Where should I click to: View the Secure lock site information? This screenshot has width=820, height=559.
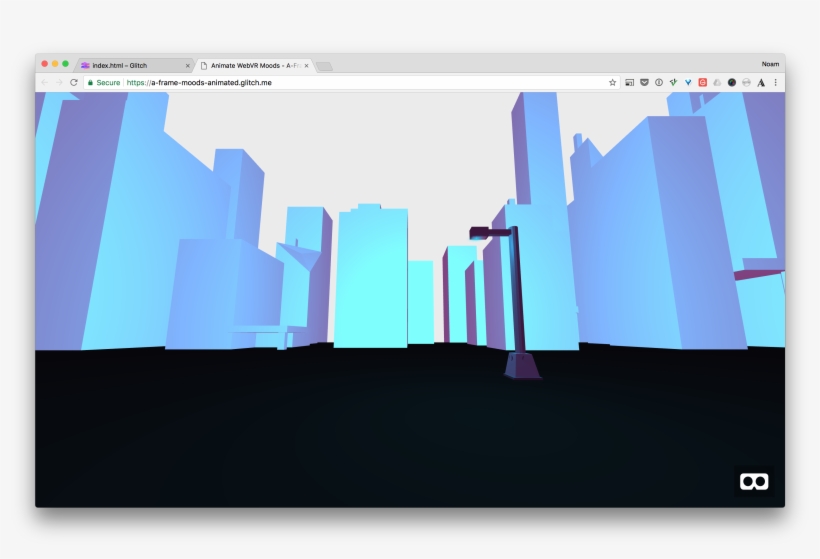pyautogui.click(x=104, y=83)
